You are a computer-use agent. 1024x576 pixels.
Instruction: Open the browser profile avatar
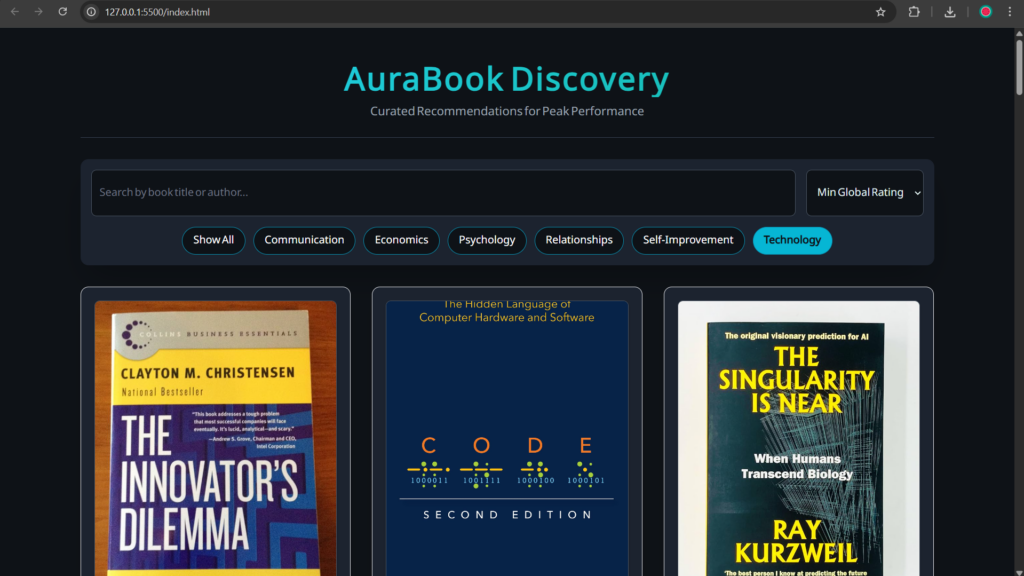(985, 12)
